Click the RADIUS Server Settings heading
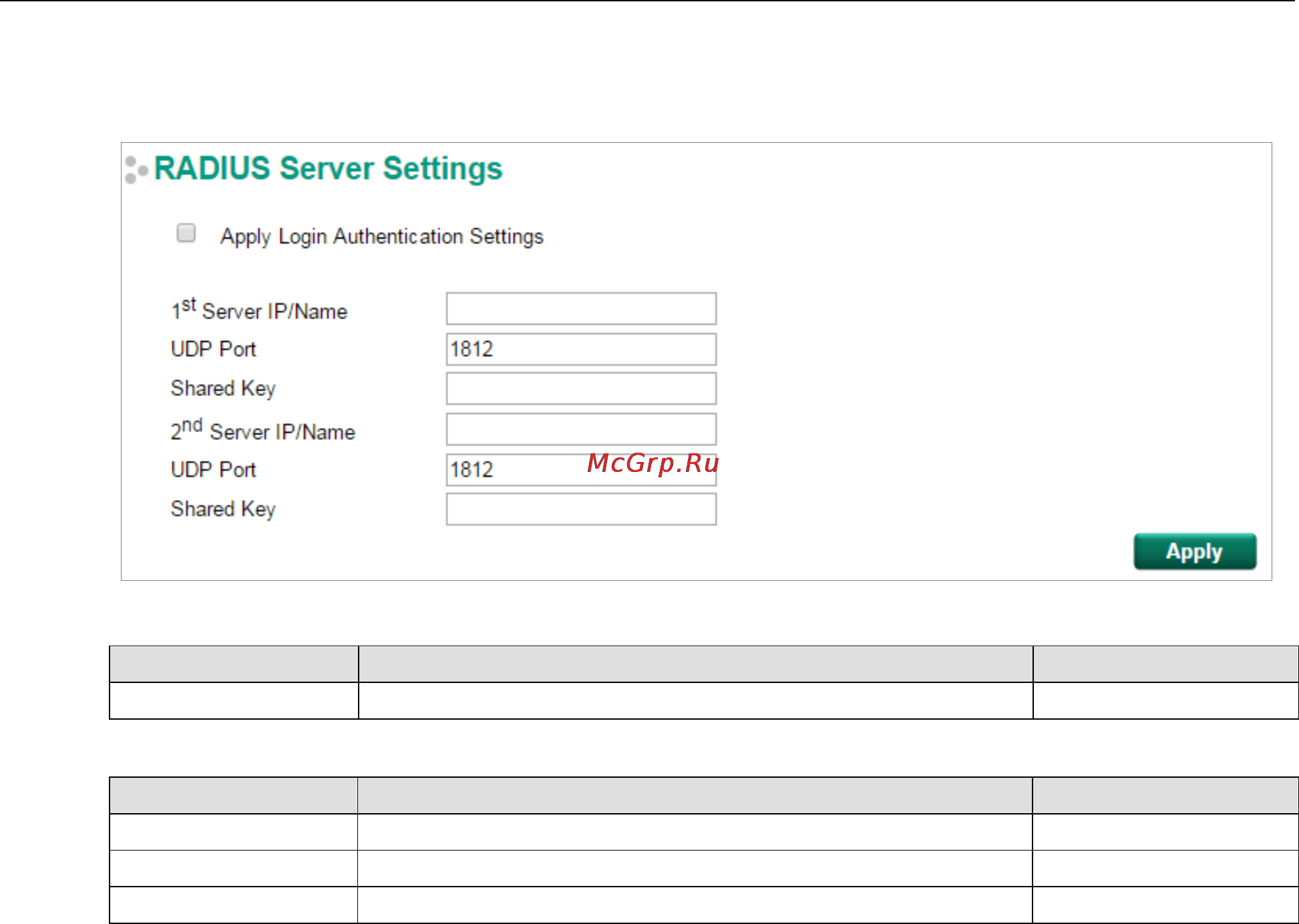Viewport: 1299px width, 924px height. point(328,168)
